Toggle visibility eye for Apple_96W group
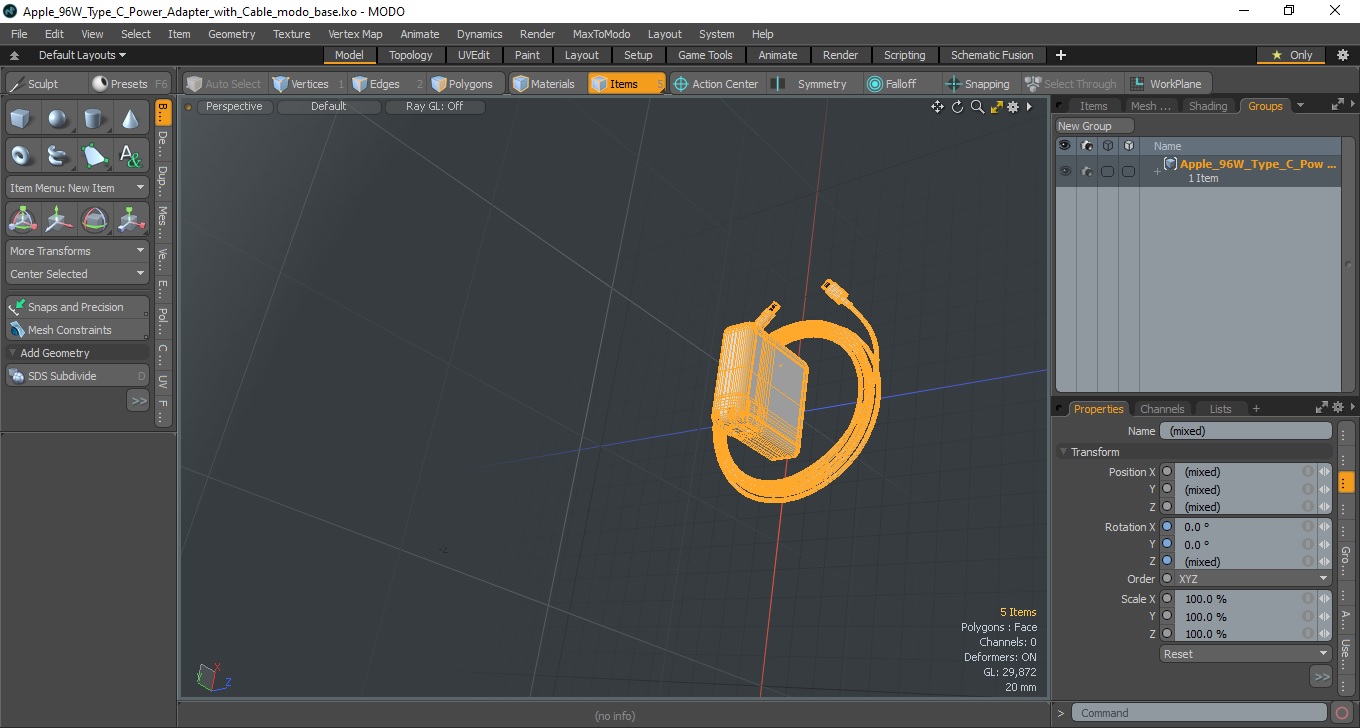 pos(1065,171)
